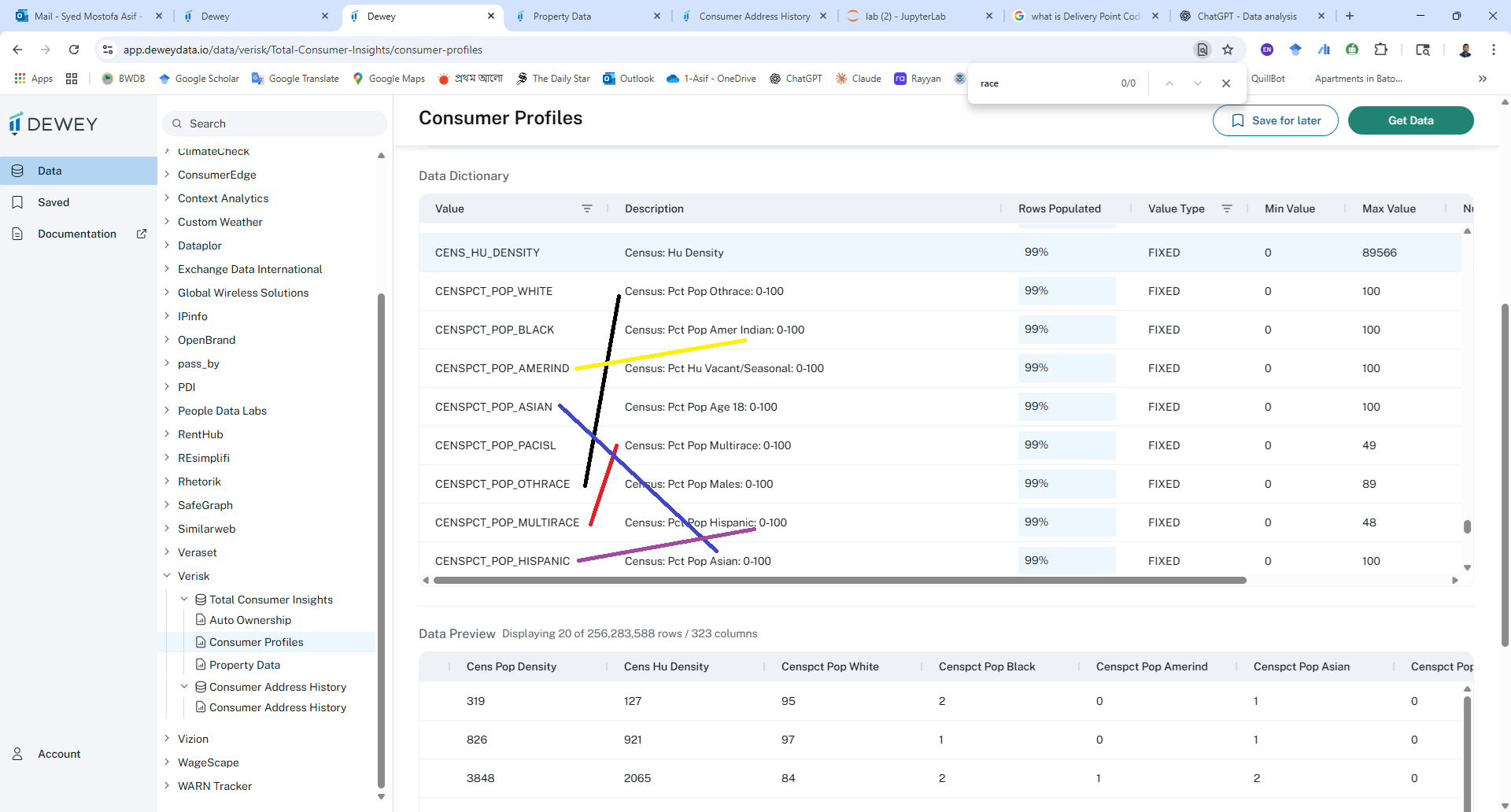Click the Max Value column header
Image resolution: width=1511 pixels, height=812 pixels.
(1388, 209)
